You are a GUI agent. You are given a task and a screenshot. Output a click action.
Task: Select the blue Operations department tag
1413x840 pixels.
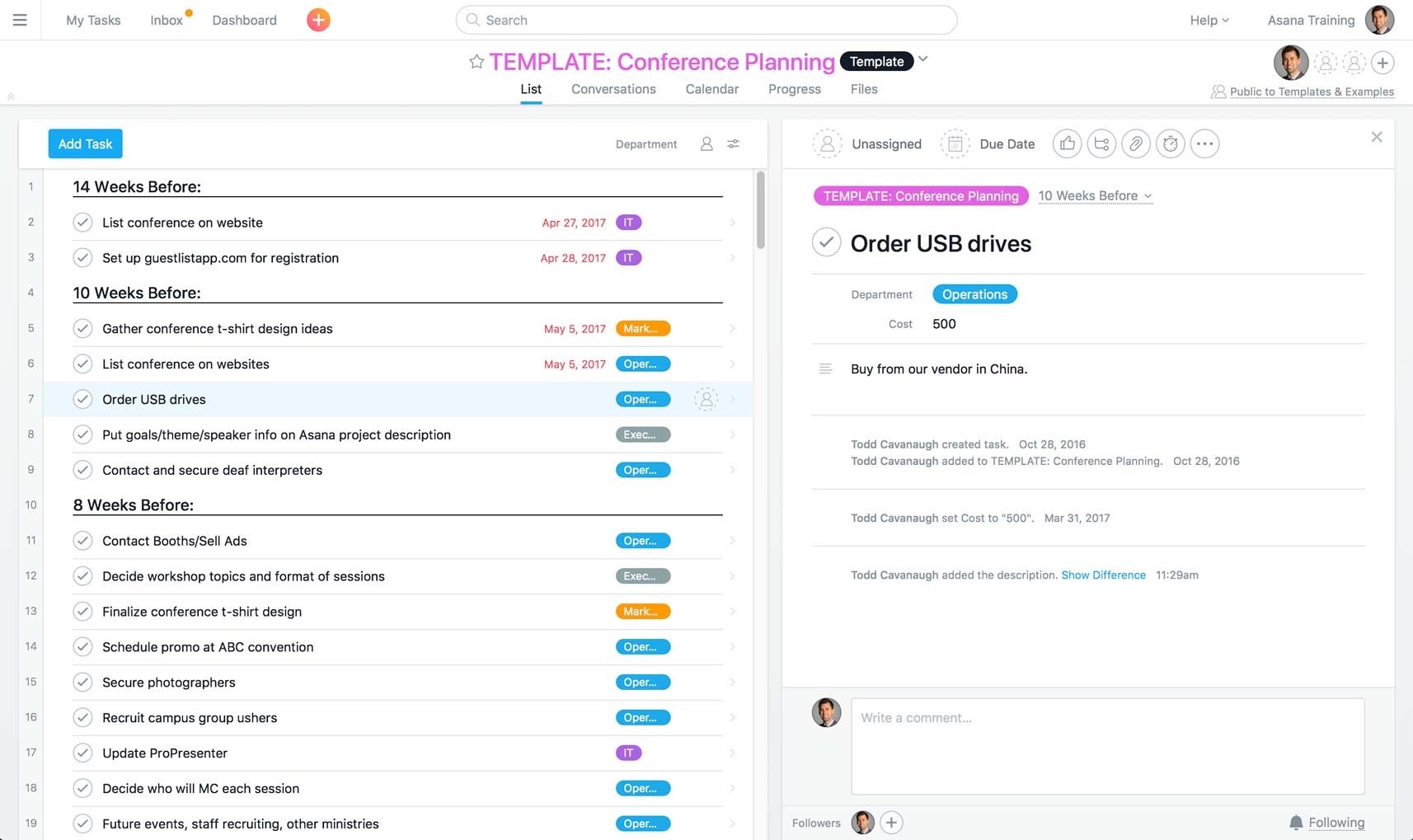974,294
